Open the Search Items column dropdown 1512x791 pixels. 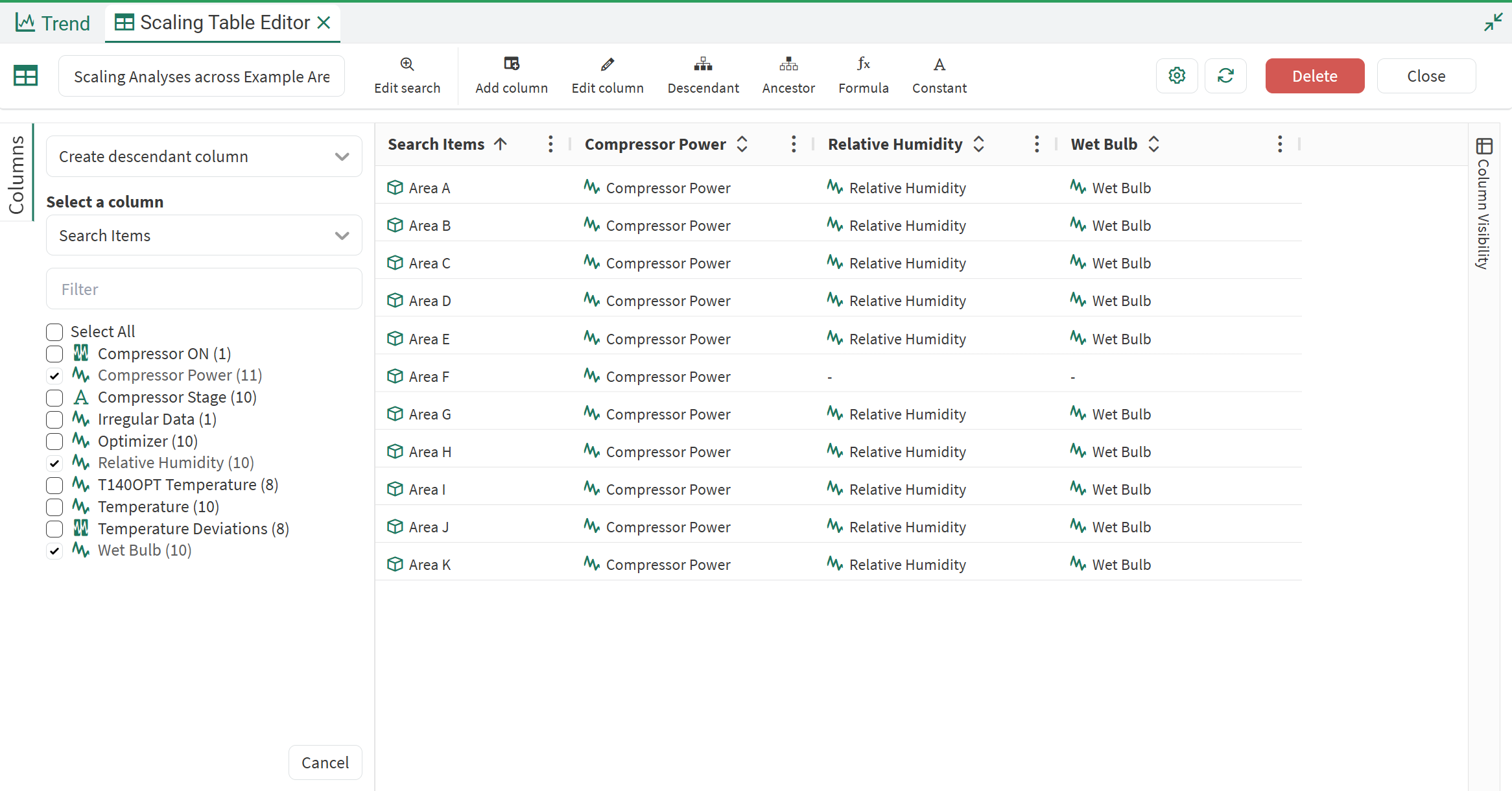pos(204,235)
